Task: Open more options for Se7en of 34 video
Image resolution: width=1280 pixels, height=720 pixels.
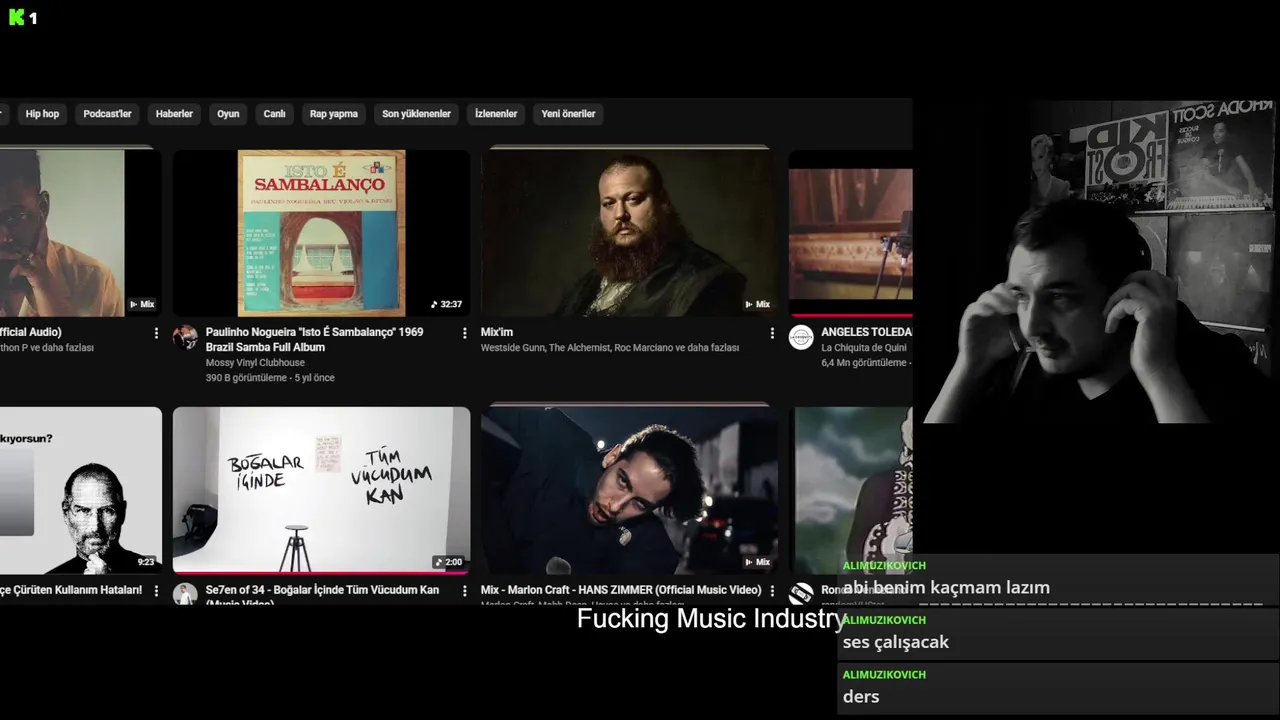Action: (x=464, y=591)
